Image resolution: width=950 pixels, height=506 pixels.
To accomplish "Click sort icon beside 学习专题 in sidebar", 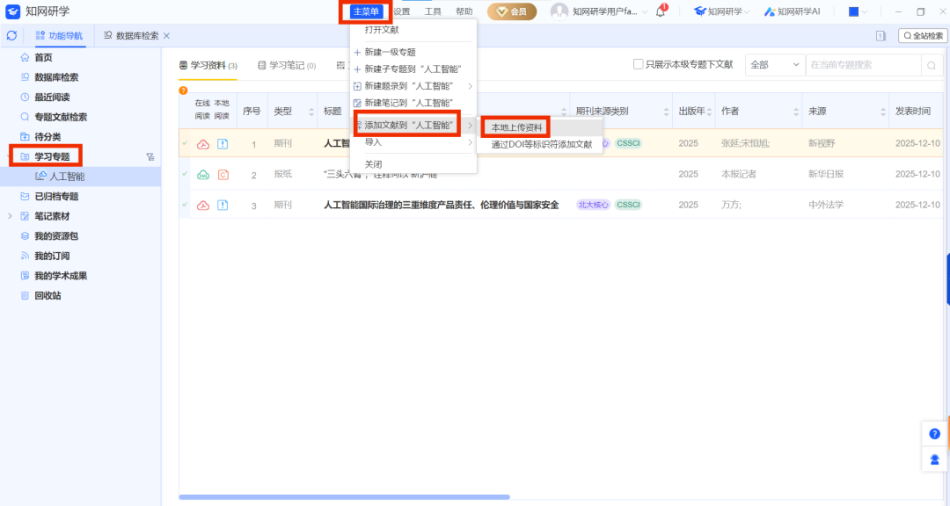I will (150, 157).
